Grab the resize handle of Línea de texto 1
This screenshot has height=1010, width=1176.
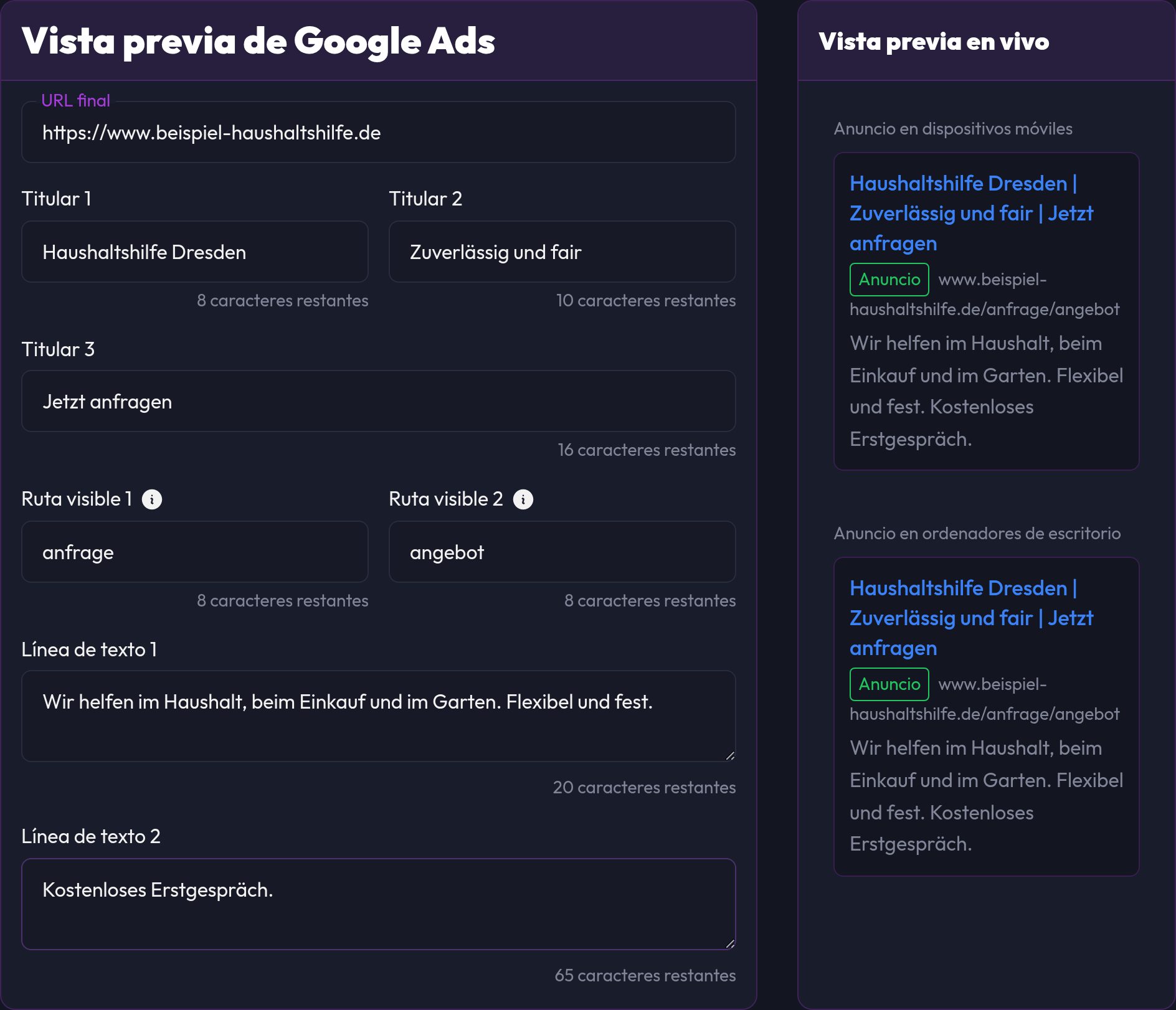tap(730, 756)
